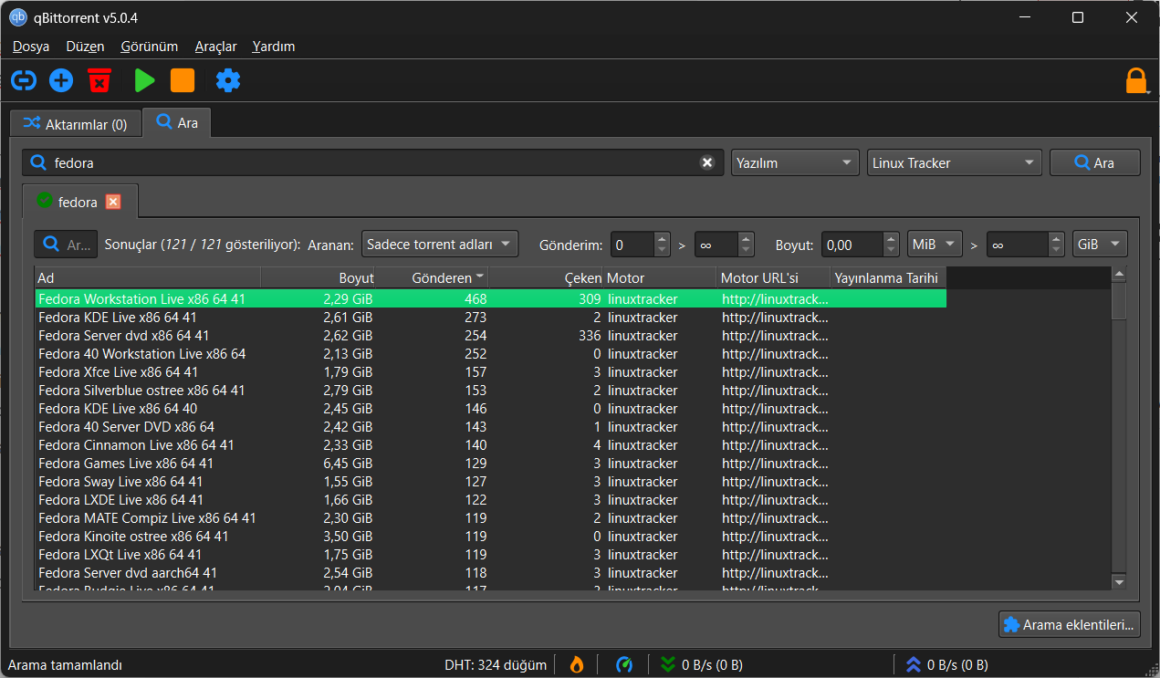The height and width of the screenshot is (678, 1160).
Task: Click the Ara search button
Action: click(x=1094, y=163)
